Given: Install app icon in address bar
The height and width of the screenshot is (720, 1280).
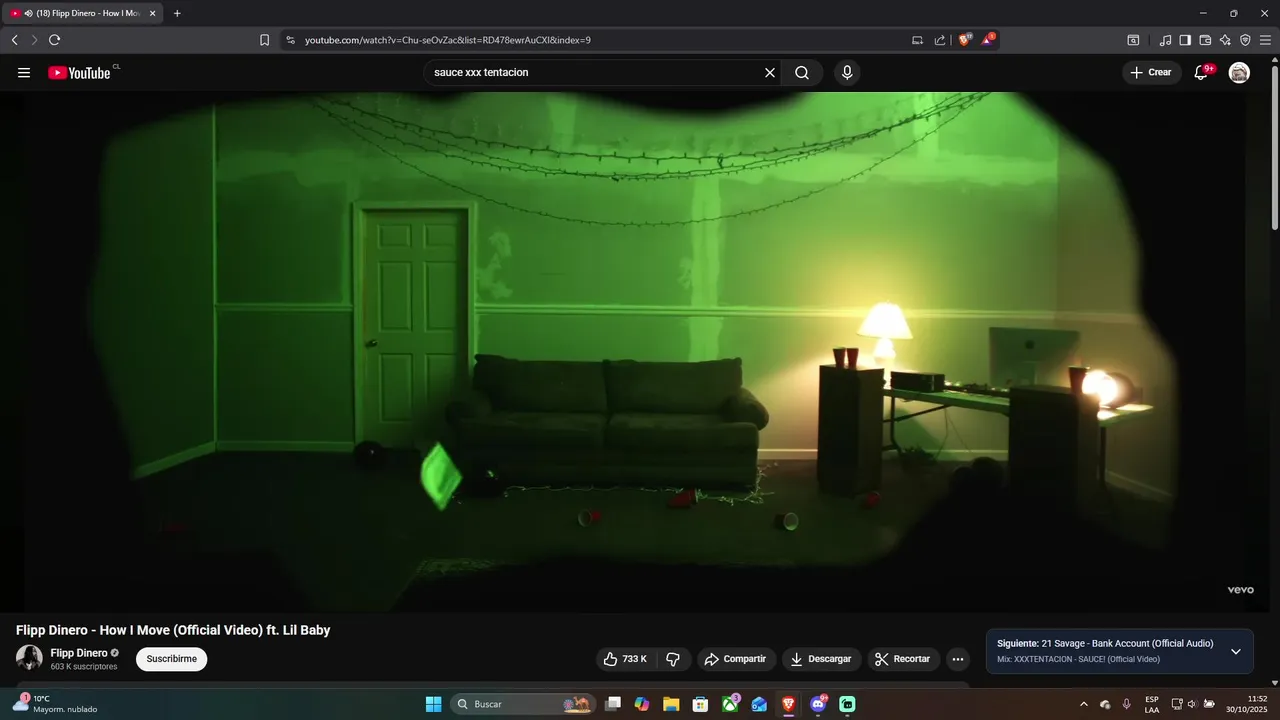Looking at the screenshot, I should tap(917, 40).
